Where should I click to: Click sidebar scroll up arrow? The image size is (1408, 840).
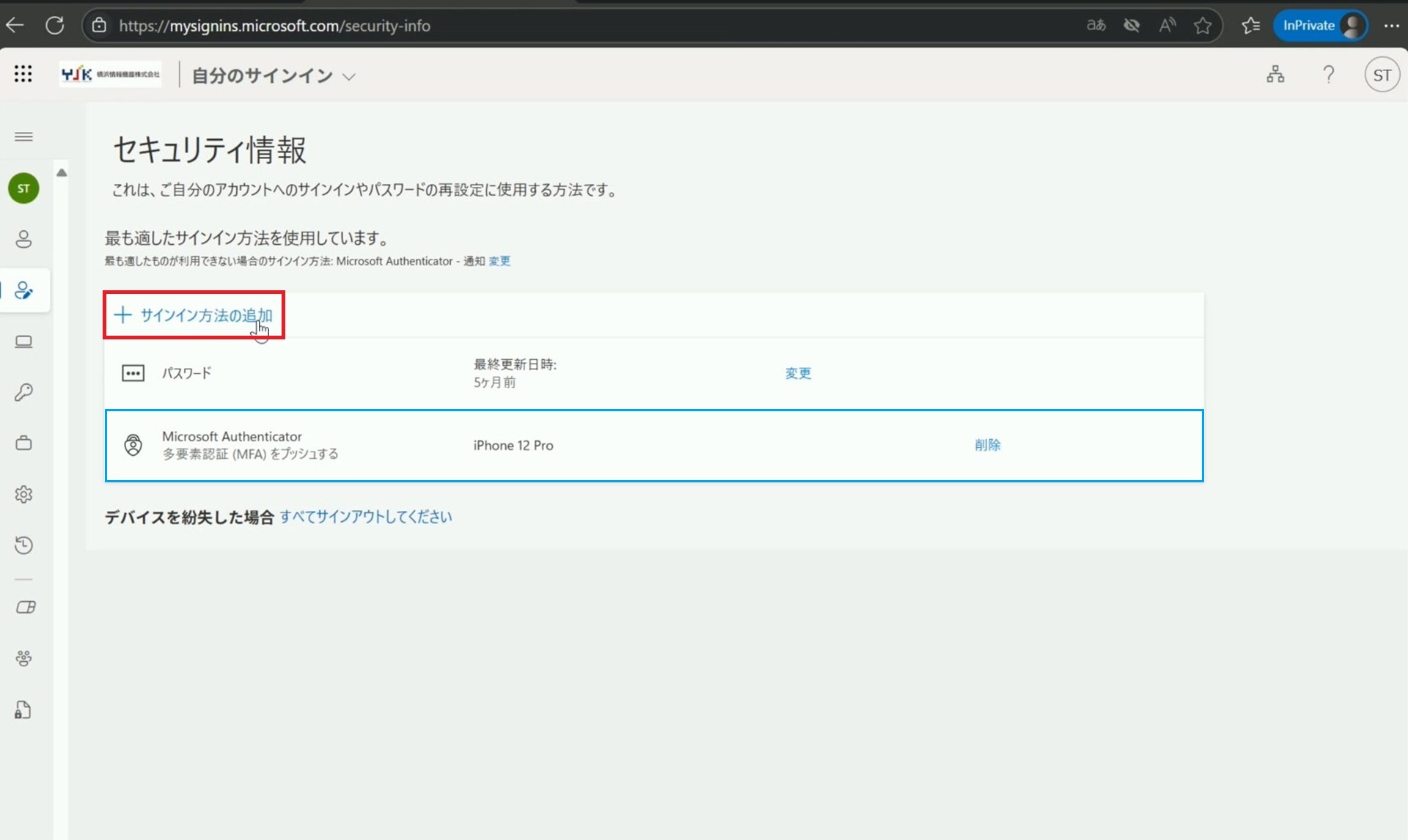[x=62, y=172]
